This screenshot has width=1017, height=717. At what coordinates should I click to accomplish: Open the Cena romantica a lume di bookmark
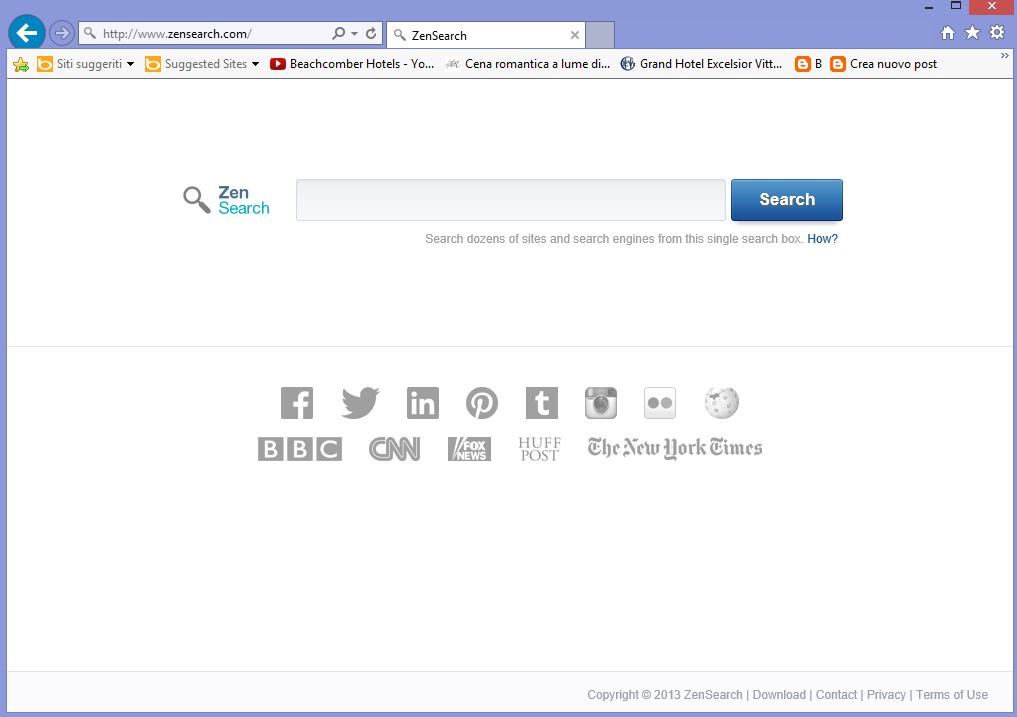click(x=528, y=64)
